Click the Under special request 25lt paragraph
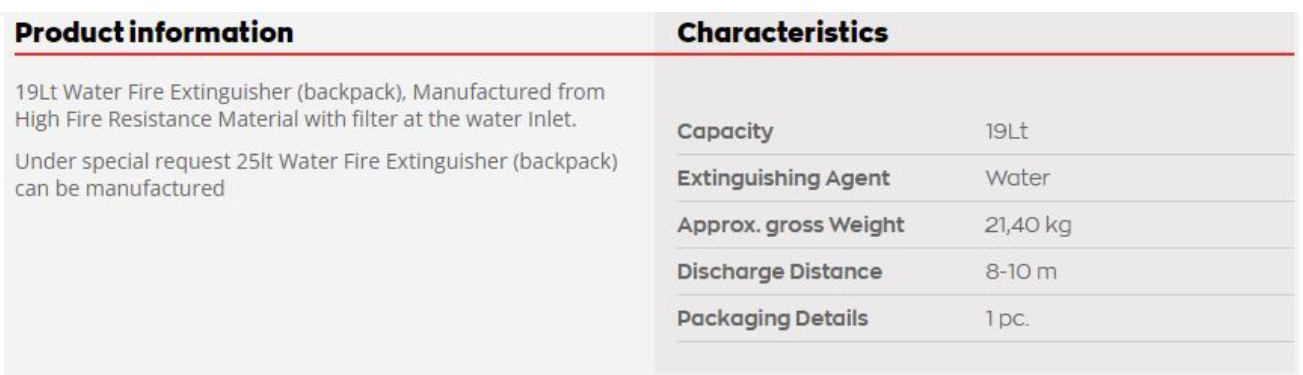 pyautogui.click(x=316, y=173)
